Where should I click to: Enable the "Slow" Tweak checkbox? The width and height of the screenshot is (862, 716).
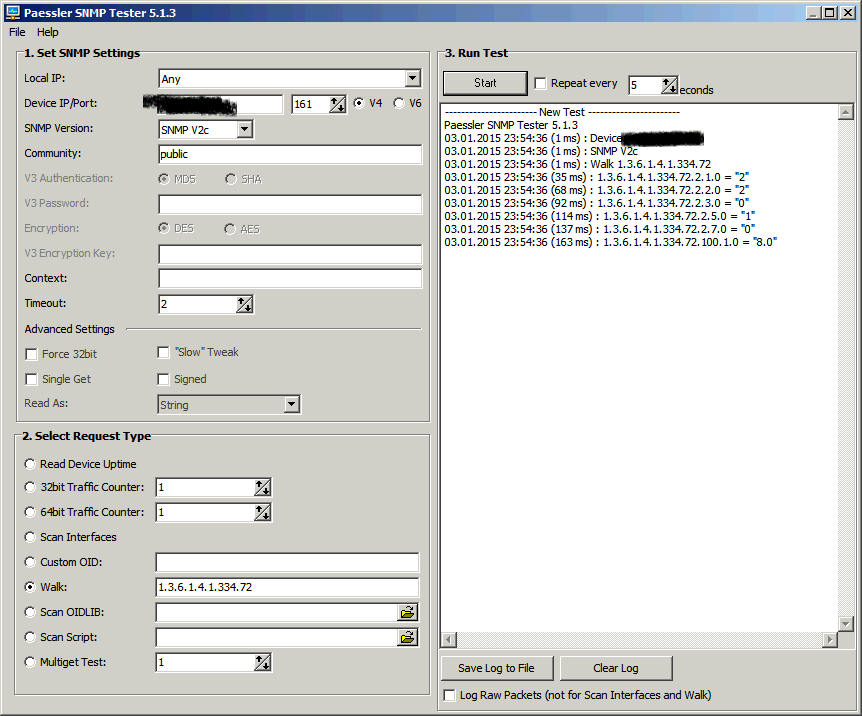tap(163, 352)
